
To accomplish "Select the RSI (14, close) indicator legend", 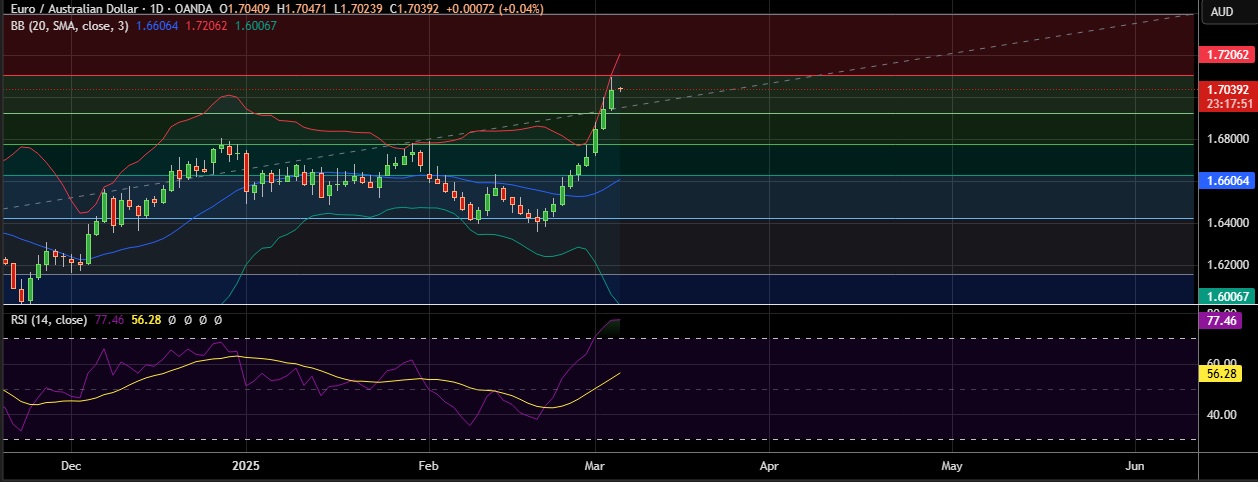I will click(50, 320).
